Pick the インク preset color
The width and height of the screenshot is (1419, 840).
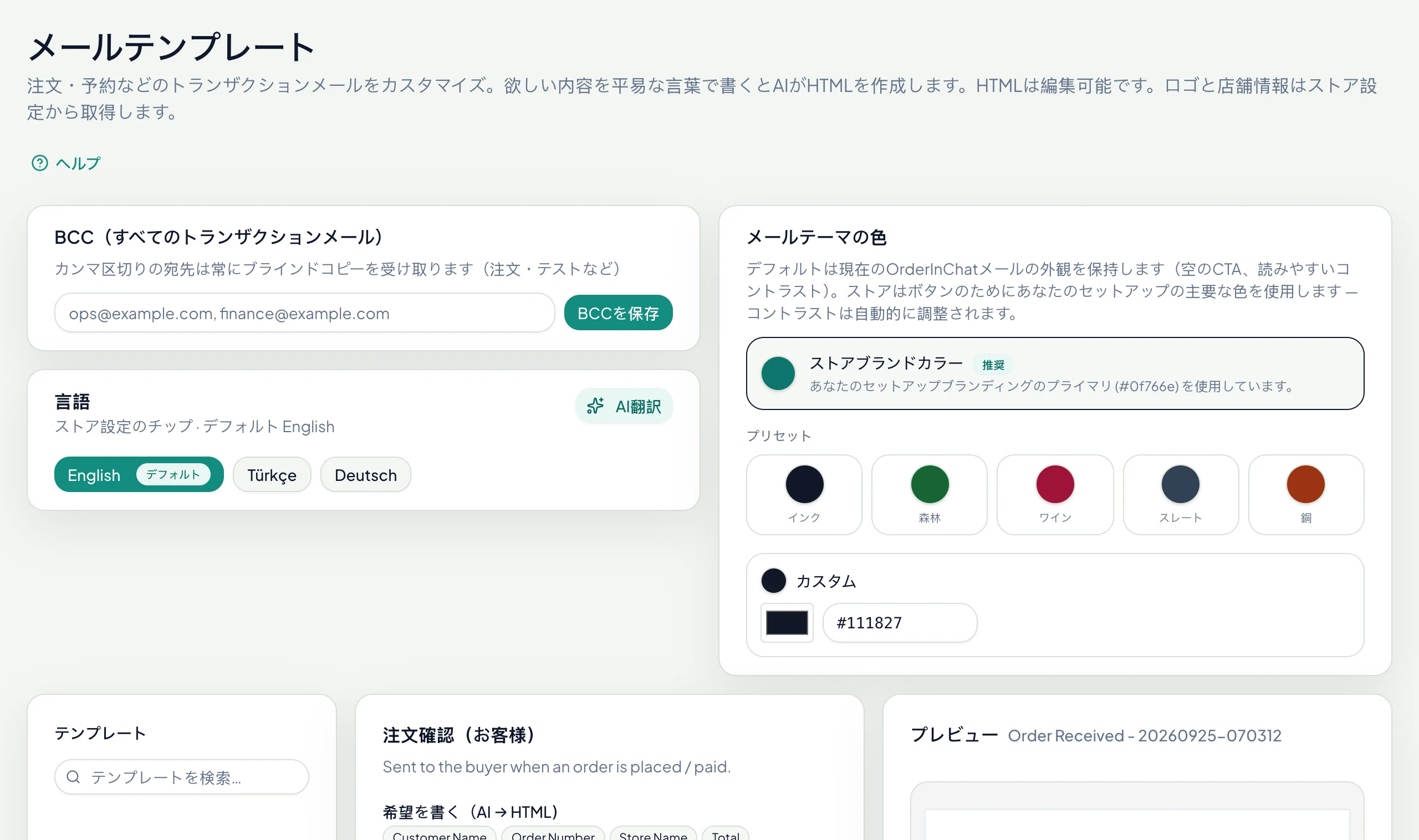point(804,495)
